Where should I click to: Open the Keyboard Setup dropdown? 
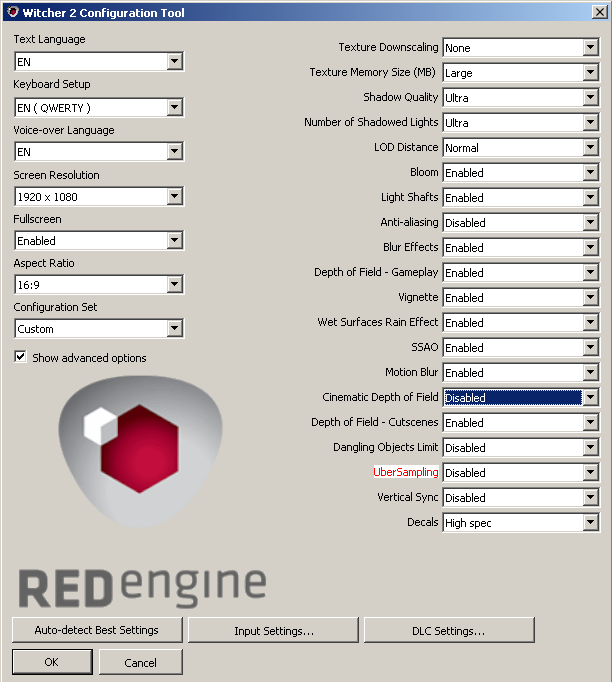99,107
